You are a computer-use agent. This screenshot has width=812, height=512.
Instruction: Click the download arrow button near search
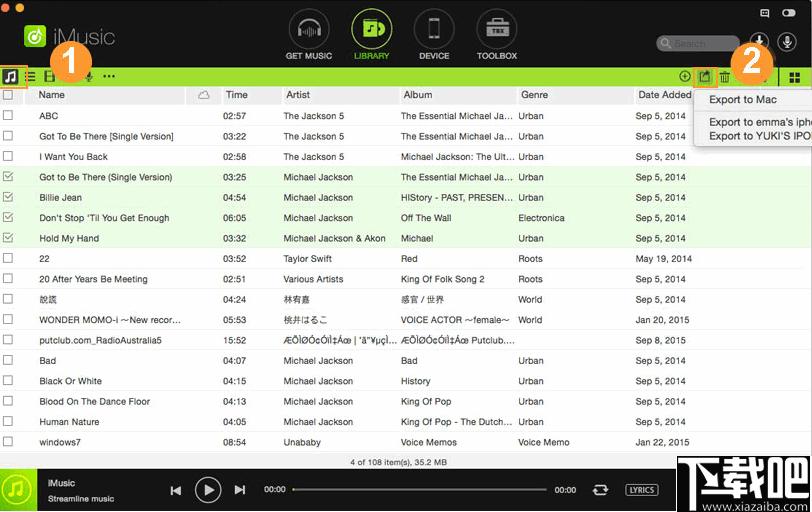pyautogui.click(x=759, y=41)
